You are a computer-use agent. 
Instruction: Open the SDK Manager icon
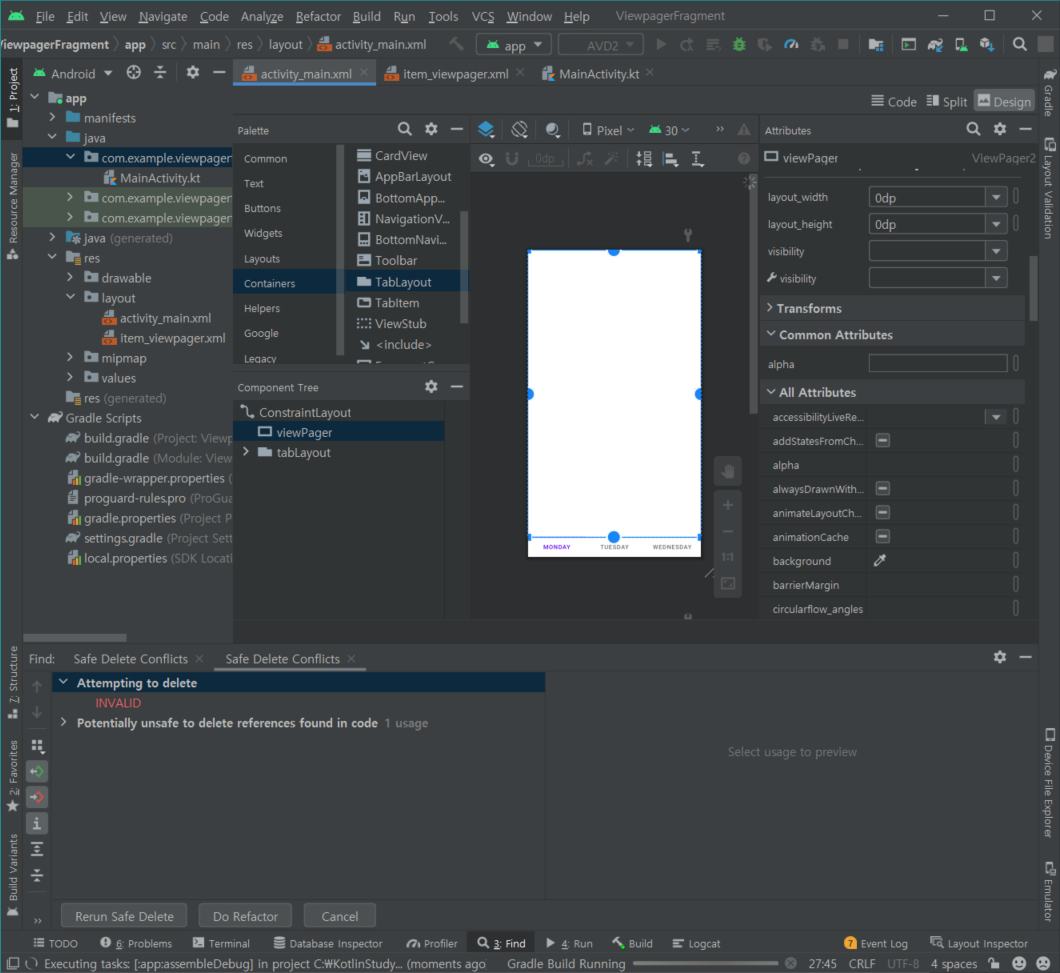[x=987, y=45]
